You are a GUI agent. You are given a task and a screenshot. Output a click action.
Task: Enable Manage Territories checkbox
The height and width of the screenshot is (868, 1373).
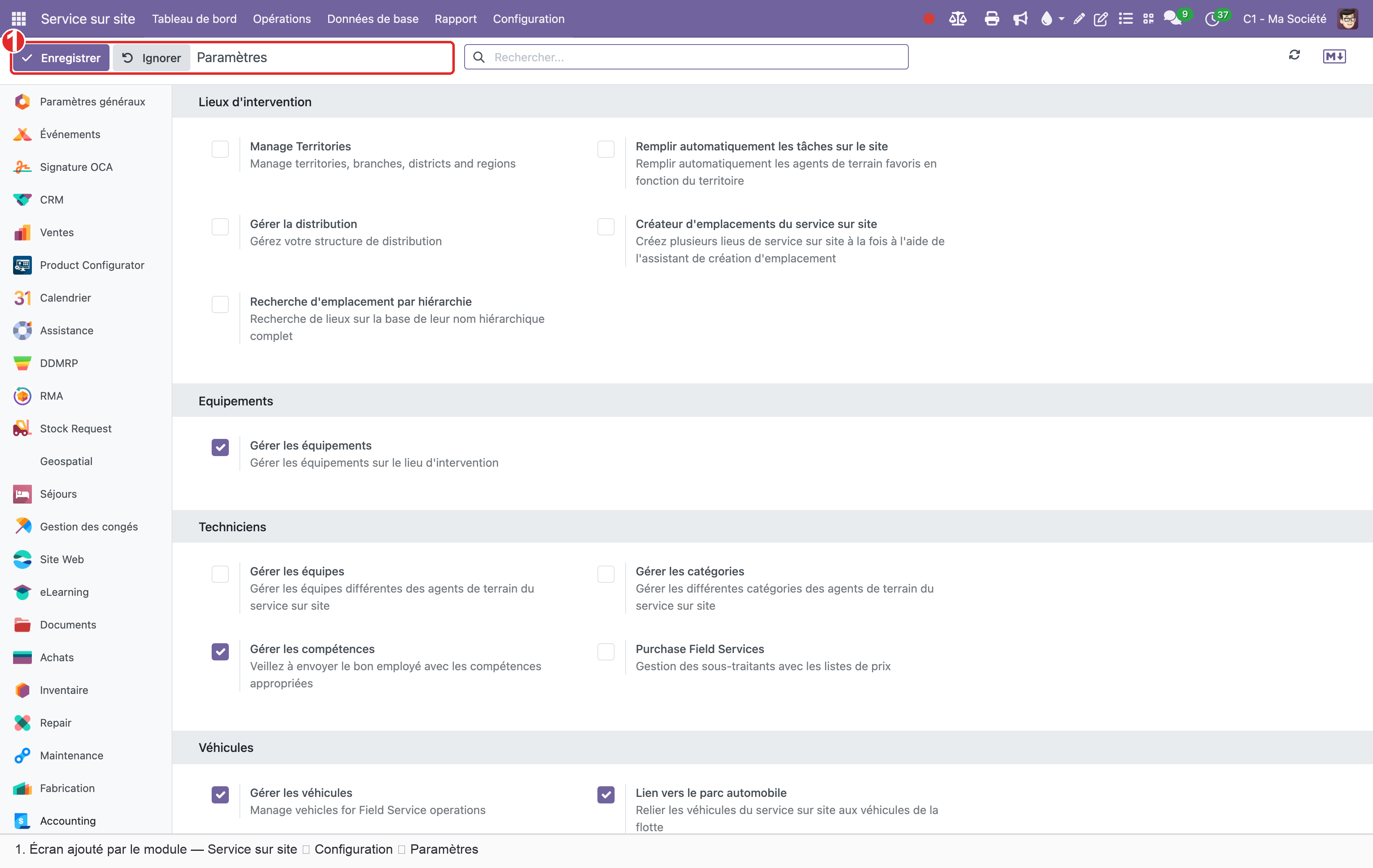pyautogui.click(x=220, y=149)
